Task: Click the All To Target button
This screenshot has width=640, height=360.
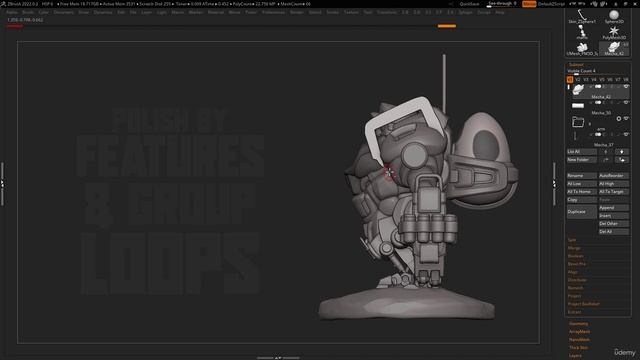Action: pyautogui.click(x=613, y=191)
